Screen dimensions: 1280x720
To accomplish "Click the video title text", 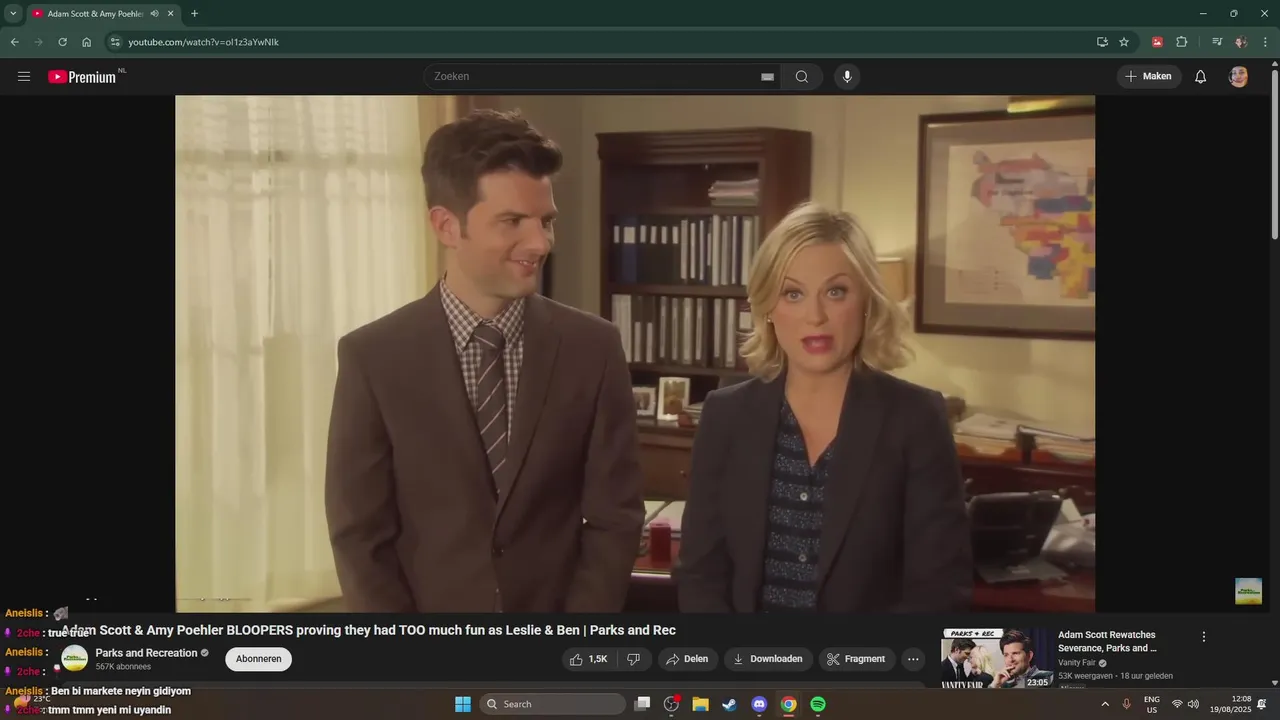I will (x=369, y=630).
